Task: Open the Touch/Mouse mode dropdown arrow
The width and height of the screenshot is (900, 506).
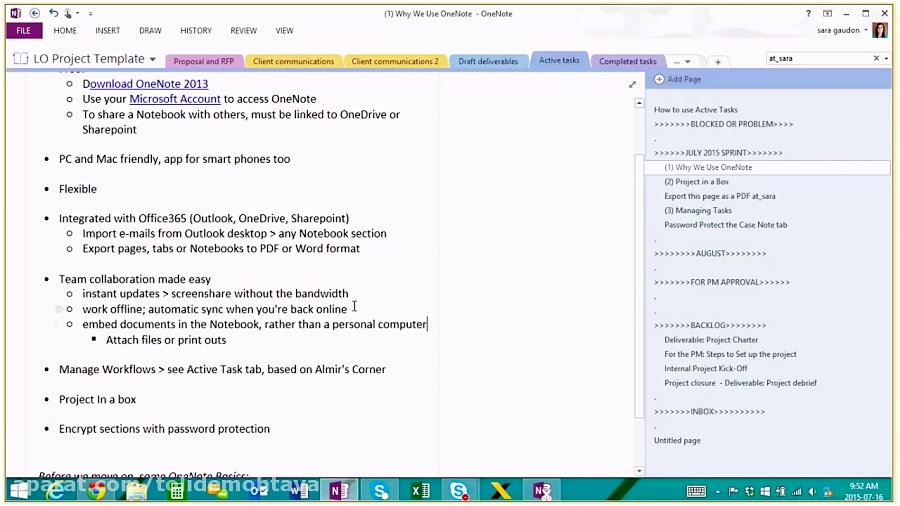Action: click(x=77, y=13)
